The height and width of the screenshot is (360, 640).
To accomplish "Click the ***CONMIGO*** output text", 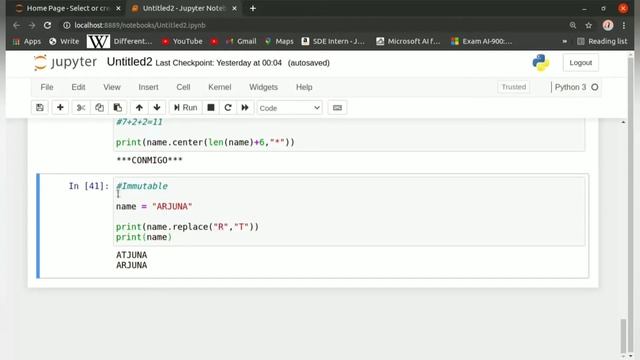I will pyautogui.click(x=149, y=160).
